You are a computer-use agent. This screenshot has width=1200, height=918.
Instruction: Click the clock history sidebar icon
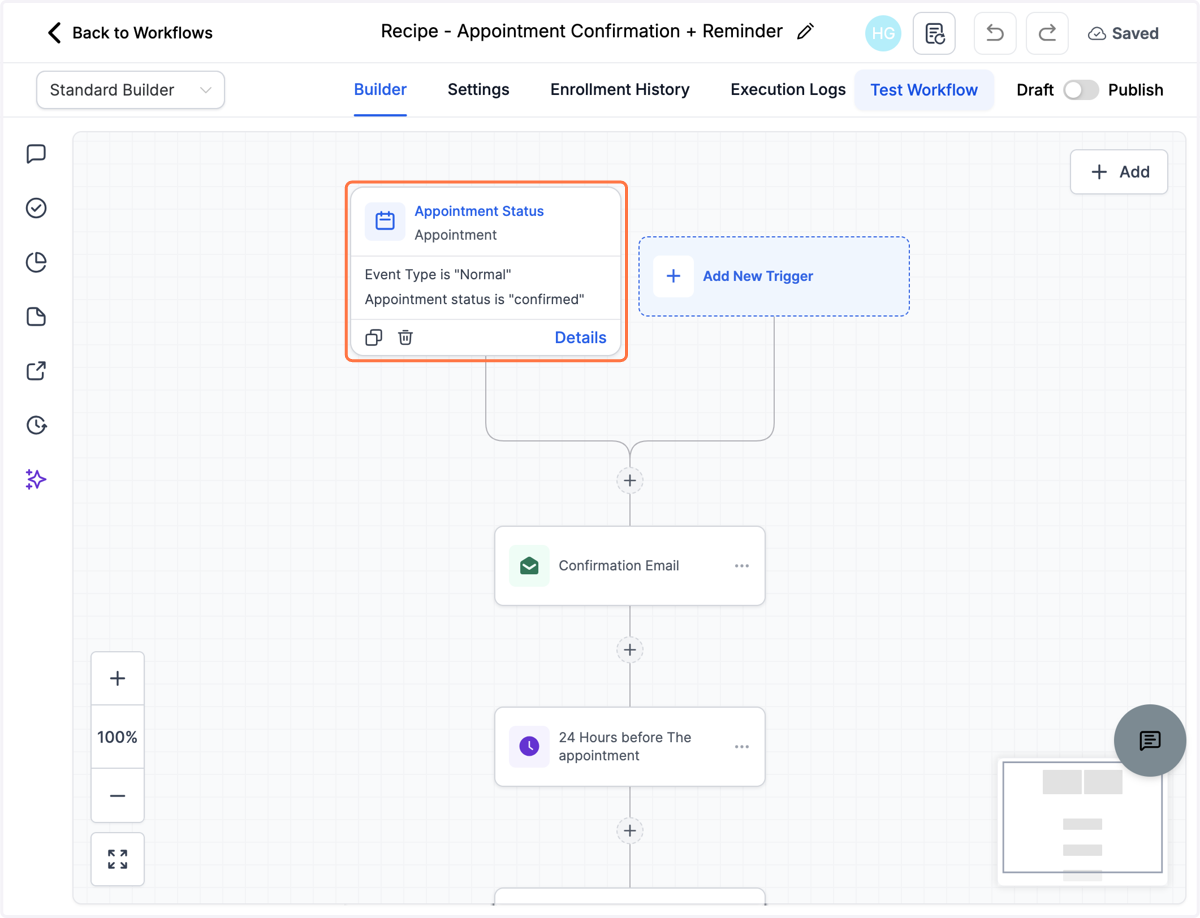click(x=36, y=425)
